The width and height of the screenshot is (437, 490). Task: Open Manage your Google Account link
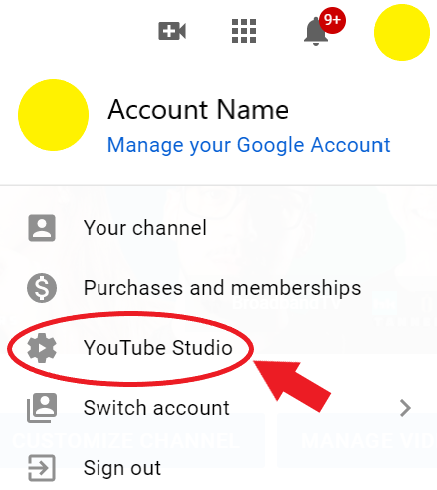click(249, 145)
